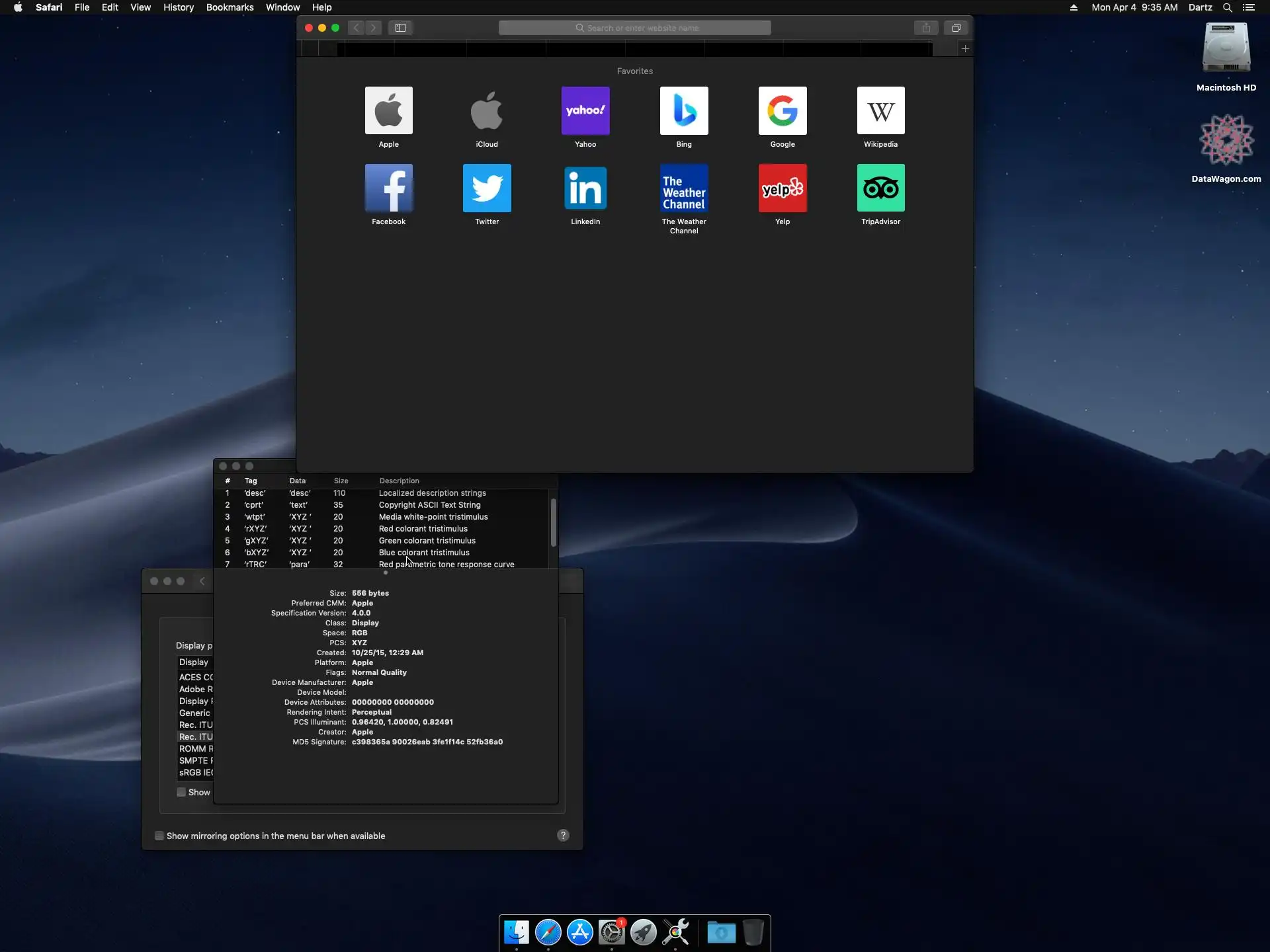The height and width of the screenshot is (952, 1270).
Task: Add a new Safari tab
Action: (x=965, y=48)
